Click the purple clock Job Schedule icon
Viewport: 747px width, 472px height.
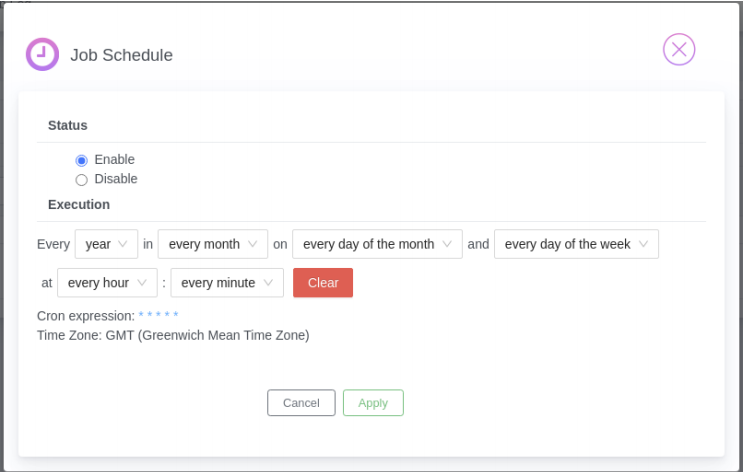(42, 54)
